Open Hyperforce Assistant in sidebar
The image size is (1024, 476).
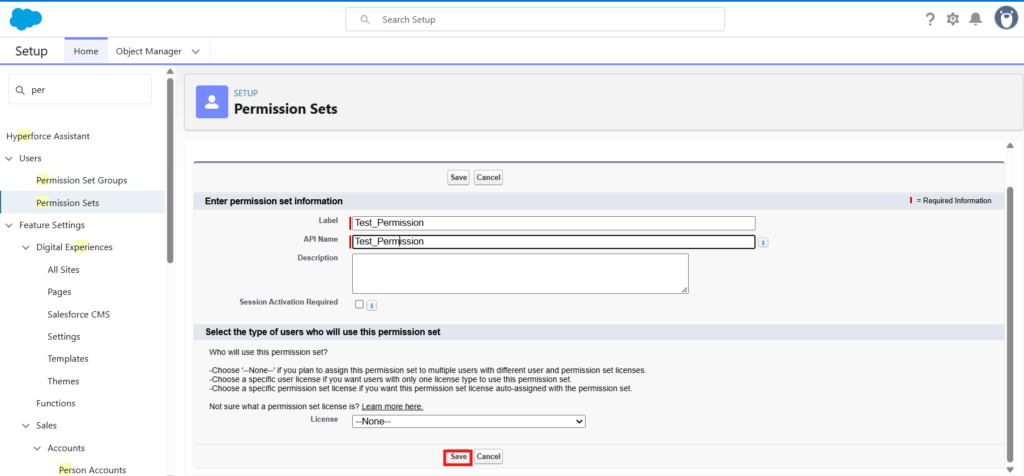coord(48,136)
